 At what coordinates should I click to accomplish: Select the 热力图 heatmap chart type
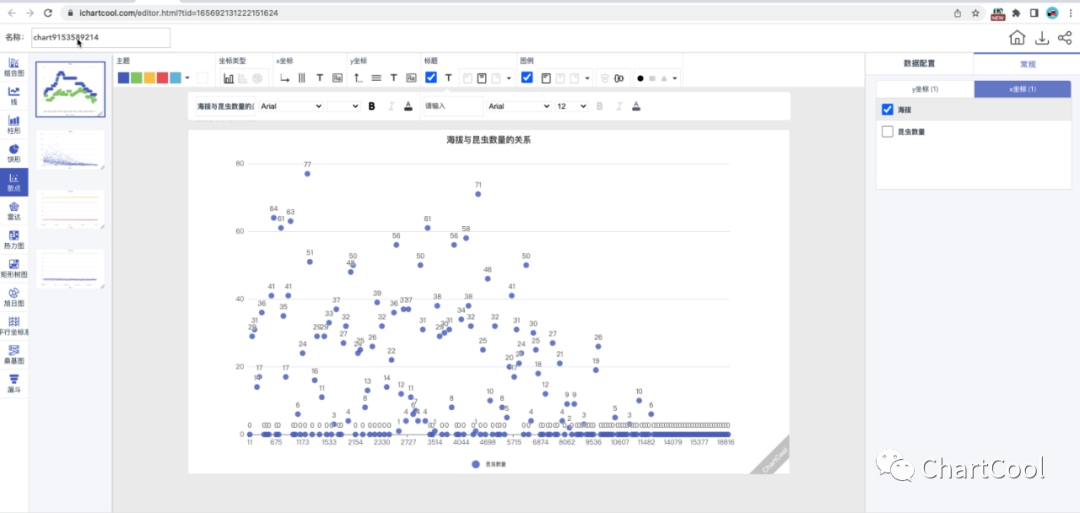[14, 239]
